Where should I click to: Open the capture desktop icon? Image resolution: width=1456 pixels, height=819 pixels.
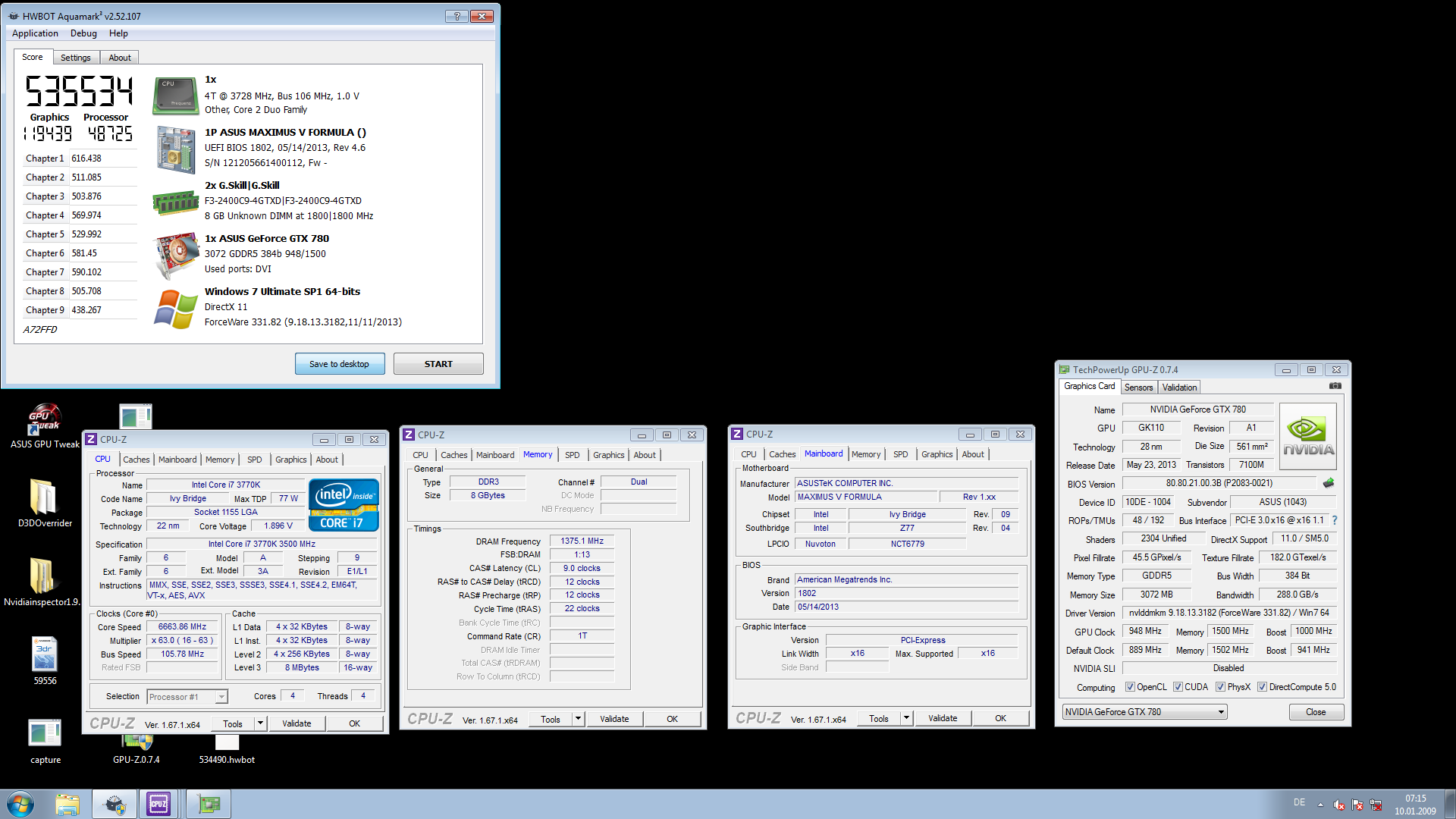click(45, 740)
